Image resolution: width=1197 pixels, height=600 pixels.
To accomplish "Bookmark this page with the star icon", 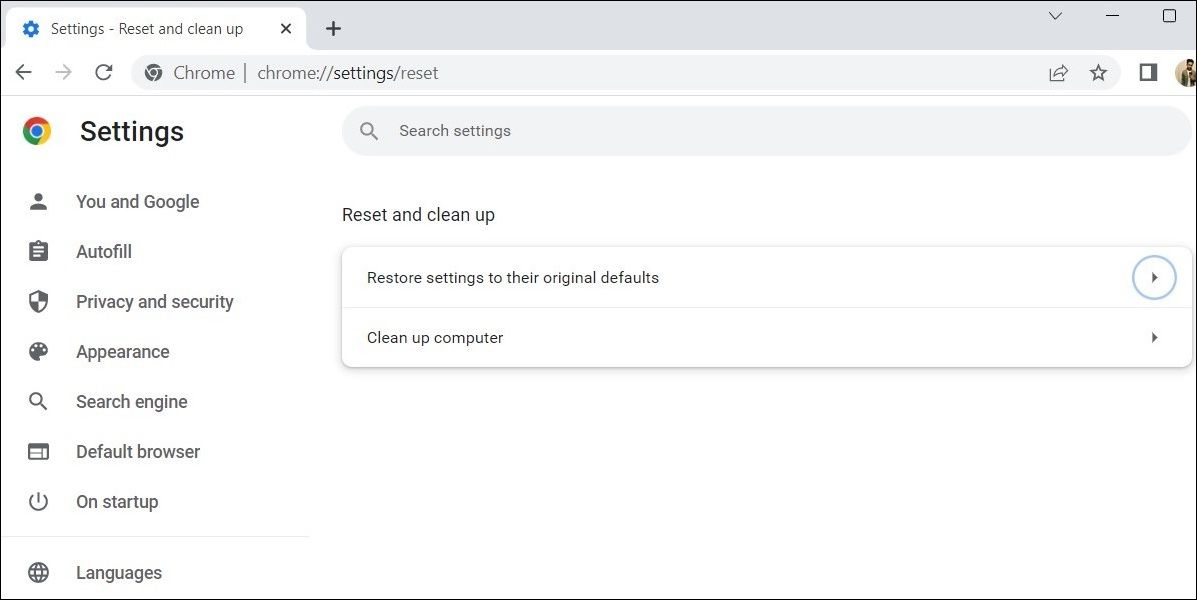I will [x=1098, y=72].
